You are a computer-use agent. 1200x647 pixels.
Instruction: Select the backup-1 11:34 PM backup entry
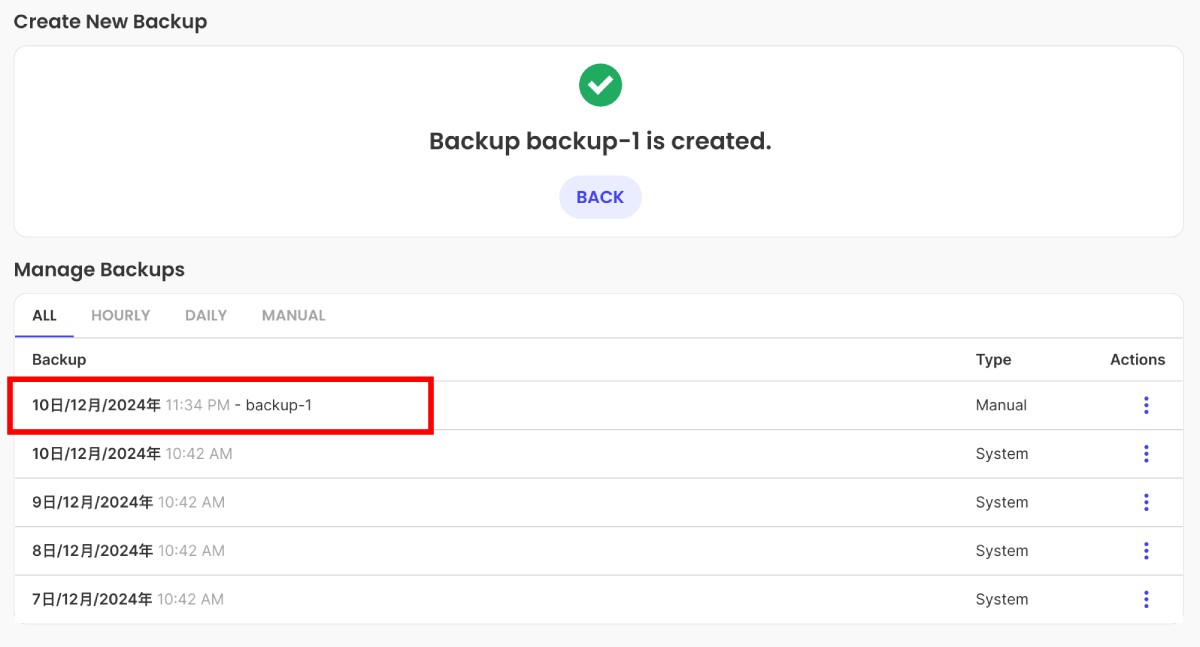179,405
